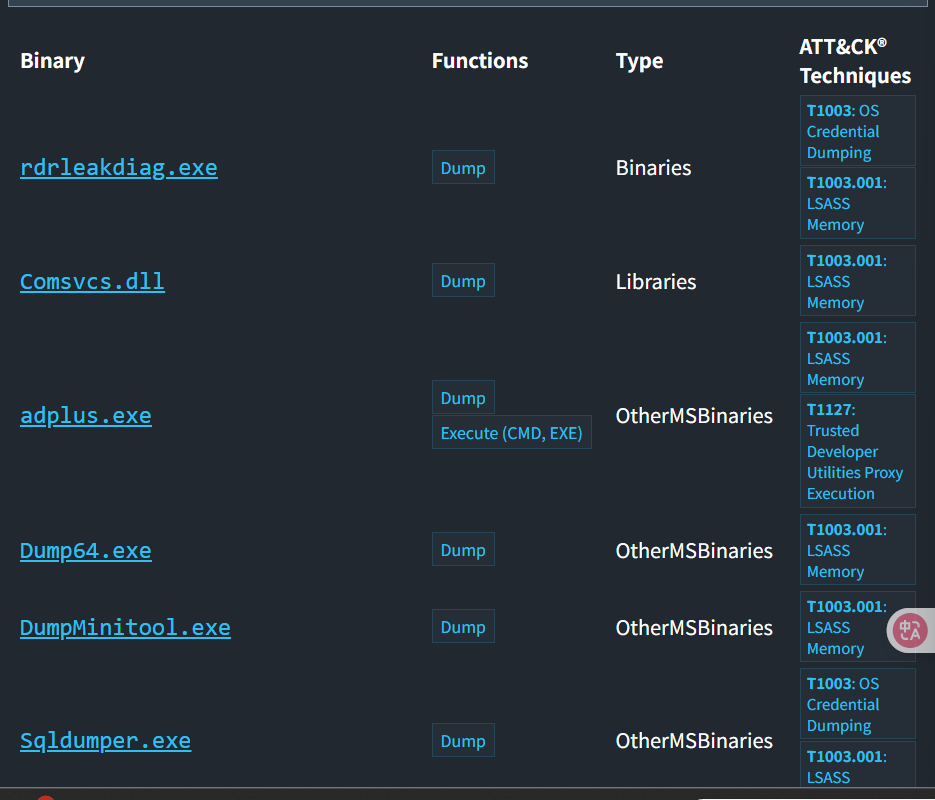Click the Dump tag for adplus.exe
The width and height of the screenshot is (935, 800).
(x=463, y=398)
